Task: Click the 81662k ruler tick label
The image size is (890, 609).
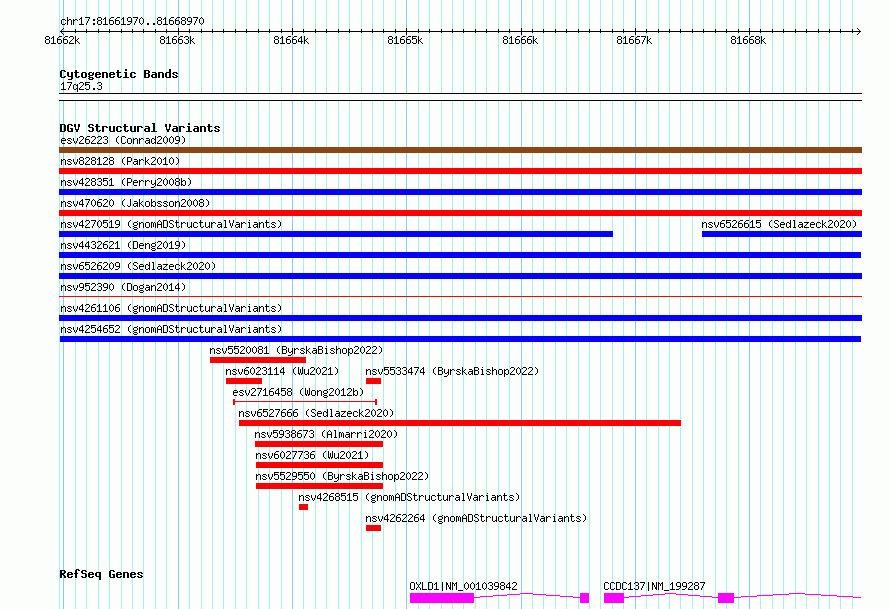Action: click(x=62, y=41)
